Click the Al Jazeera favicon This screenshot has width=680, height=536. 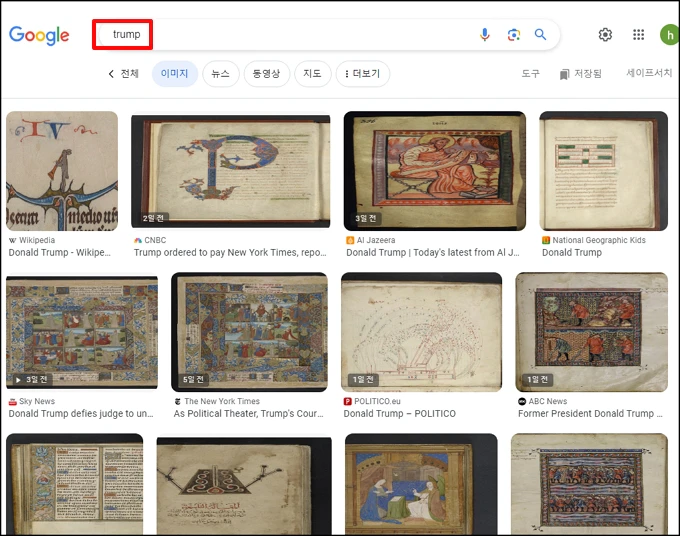[350, 240]
